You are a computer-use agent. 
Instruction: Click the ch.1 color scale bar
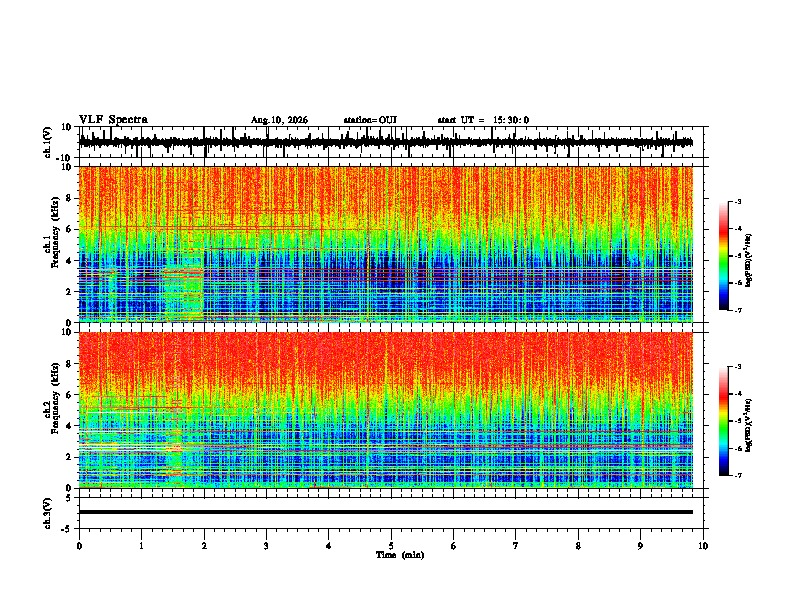click(x=724, y=256)
